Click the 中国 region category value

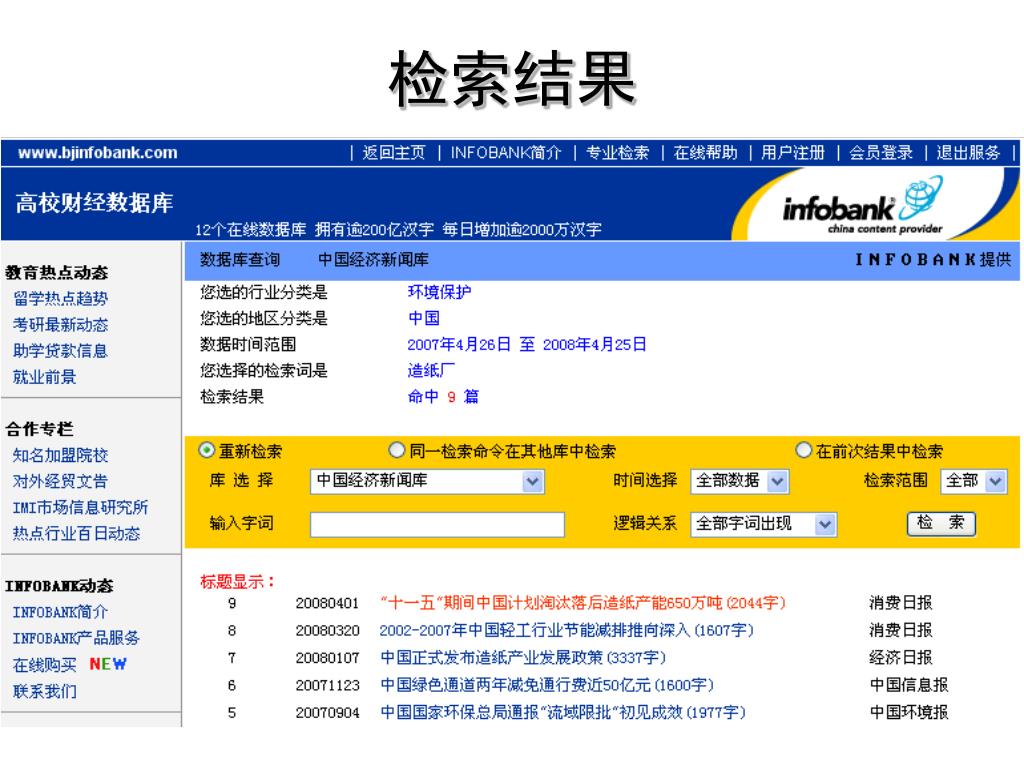424,318
